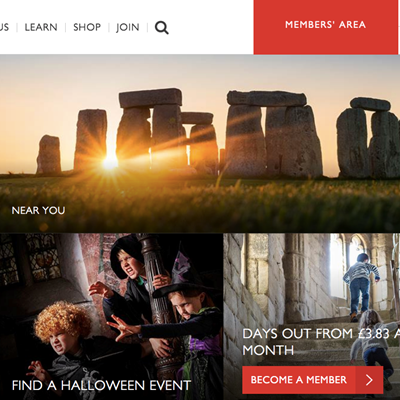Image resolution: width=400 pixels, height=400 pixels.
Task: Go to the SHOP menu item
Action: coord(87,27)
